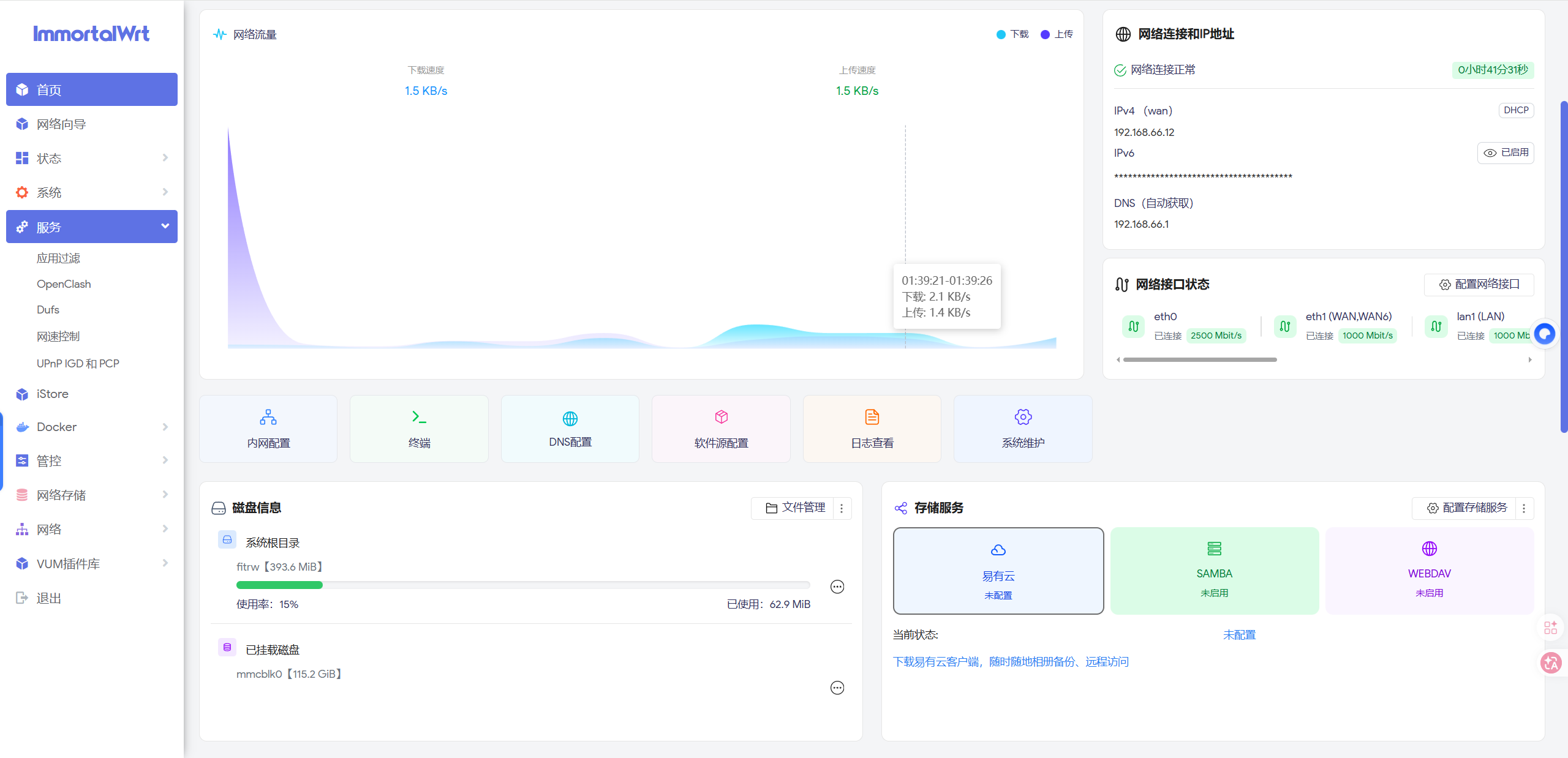1568x758 pixels.
Task: Toggle IPv6 address visibility eye button
Action: coord(1506,152)
